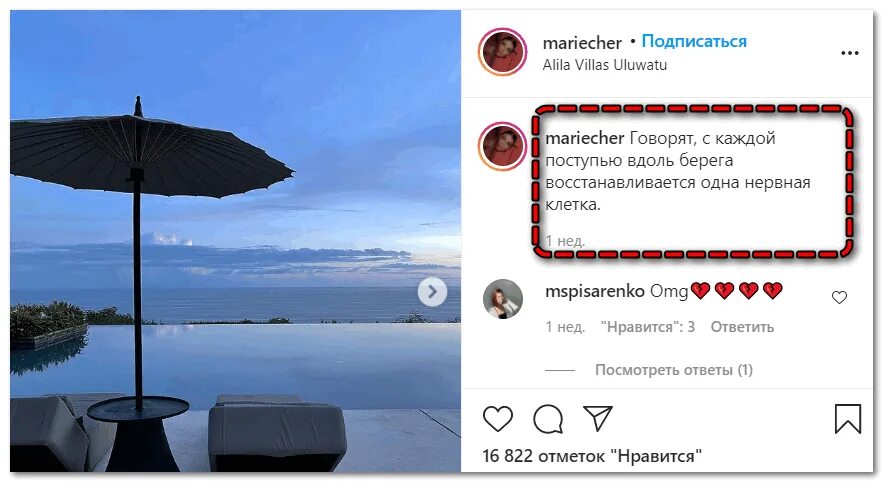Click mariecher's avatar next to the caption

click(x=502, y=146)
